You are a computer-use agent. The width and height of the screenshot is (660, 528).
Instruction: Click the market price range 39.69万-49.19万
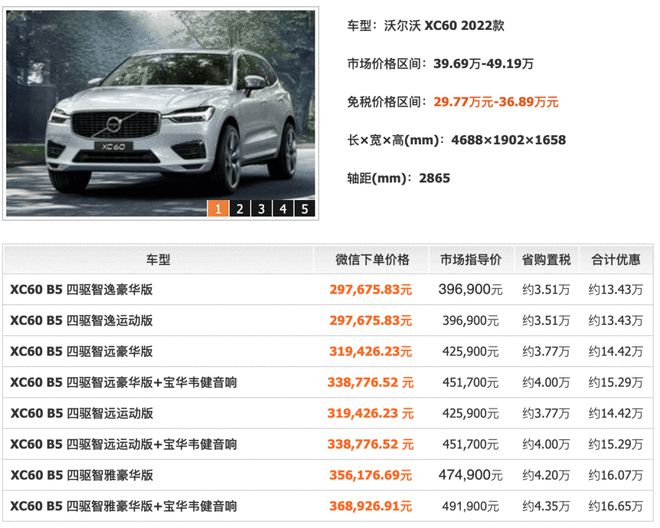click(x=483, y=64)
